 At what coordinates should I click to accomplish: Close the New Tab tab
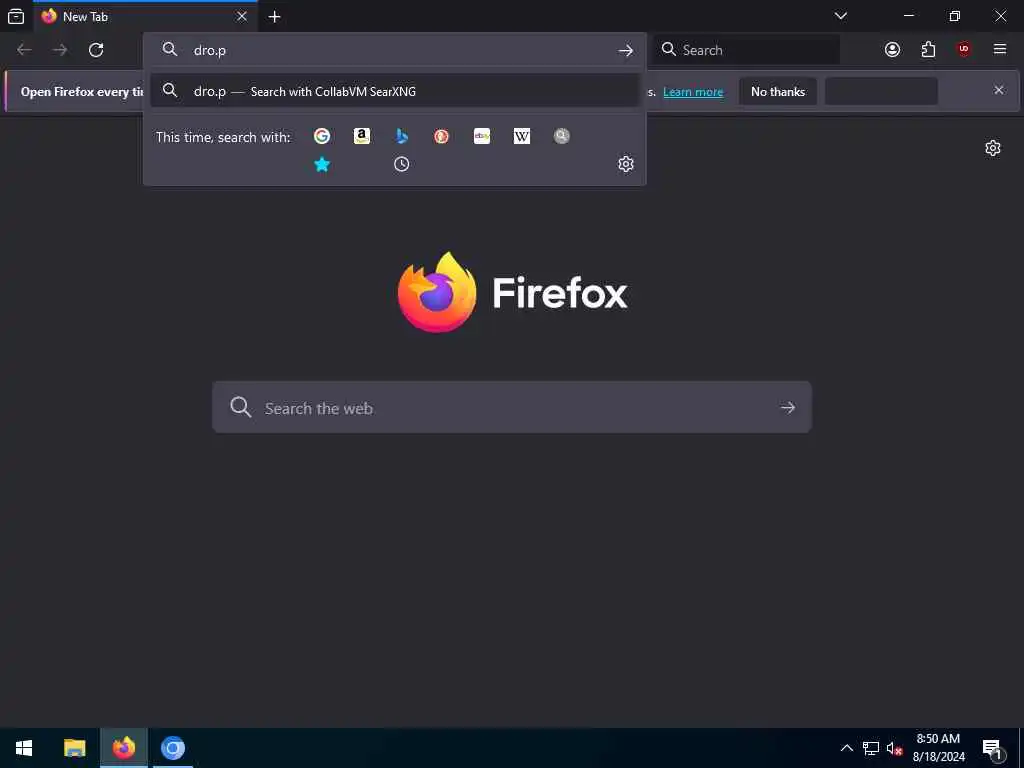click(242, 16)
